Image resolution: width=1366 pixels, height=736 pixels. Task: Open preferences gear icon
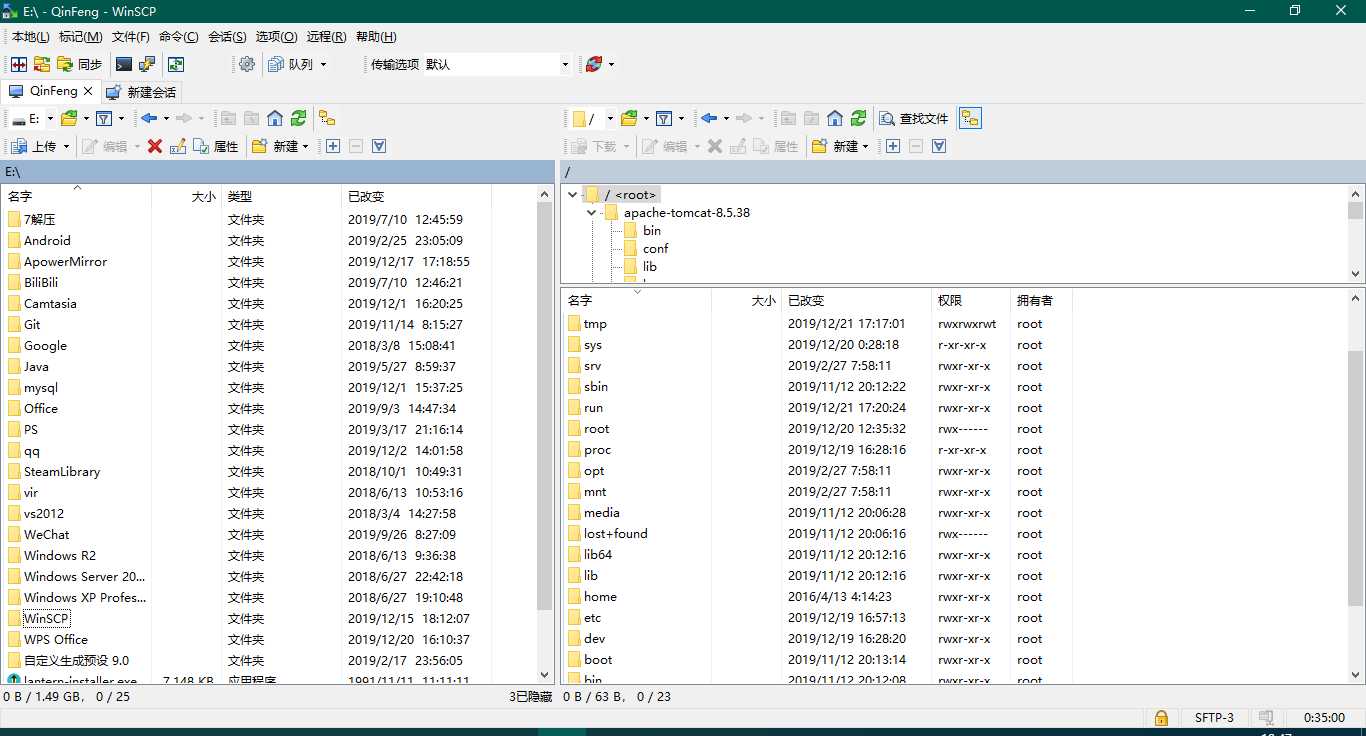(x=247, y=64)
